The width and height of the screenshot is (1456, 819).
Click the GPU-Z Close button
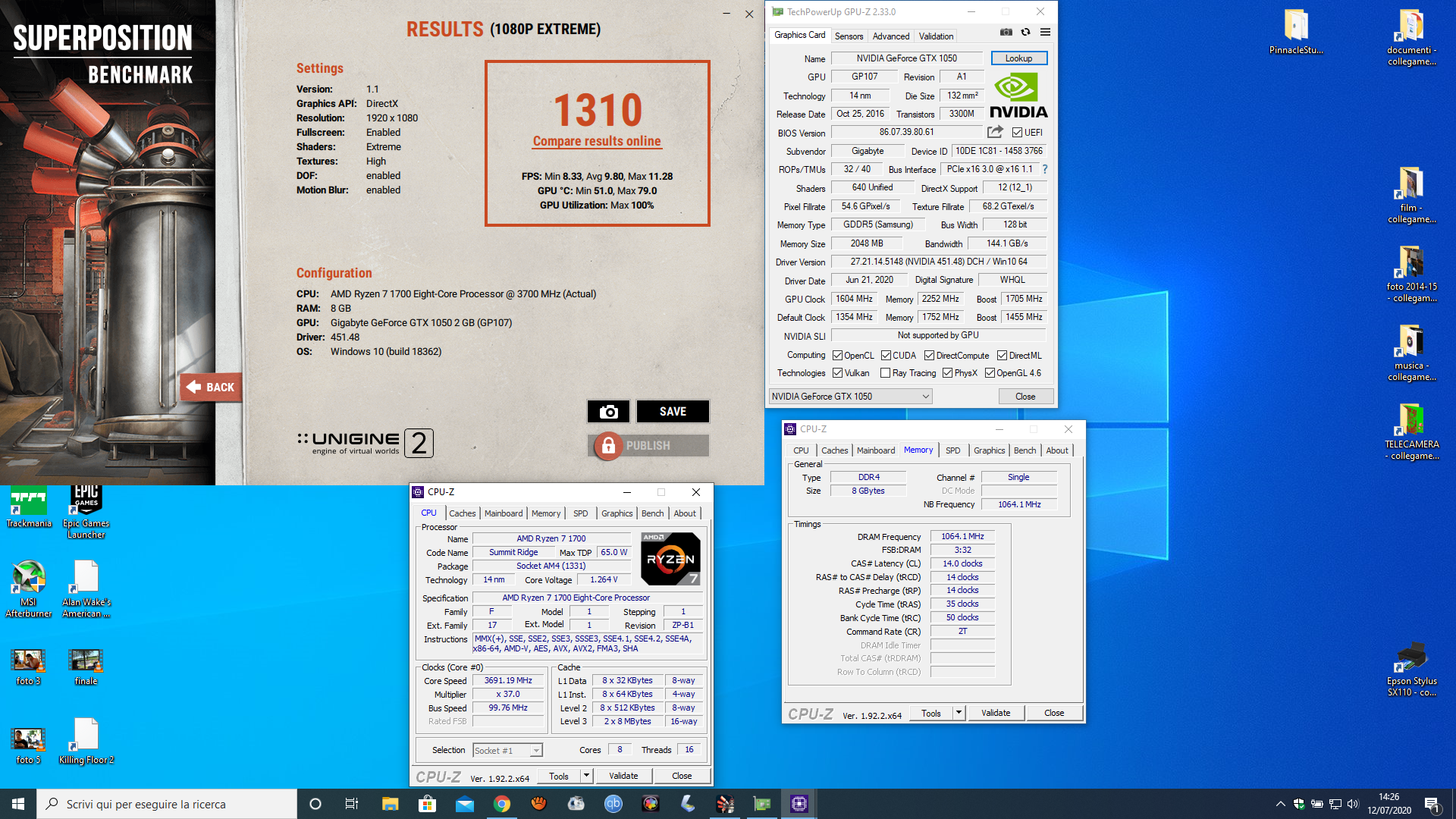[x=1025, y=397]
